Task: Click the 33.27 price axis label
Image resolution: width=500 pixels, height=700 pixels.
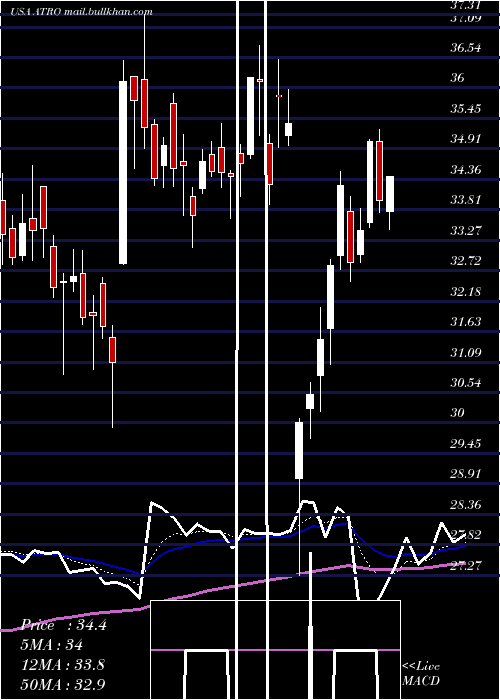Action: tap(466, 230)
